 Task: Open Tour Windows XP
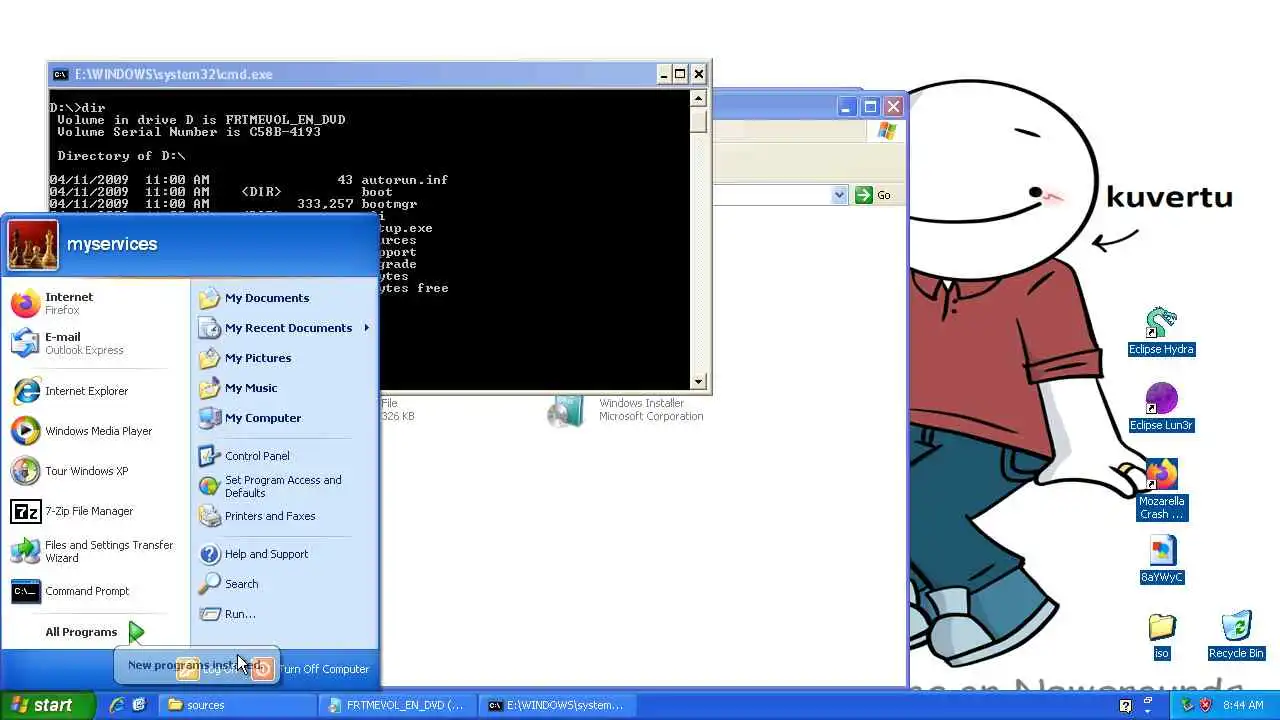click(95, 471)
